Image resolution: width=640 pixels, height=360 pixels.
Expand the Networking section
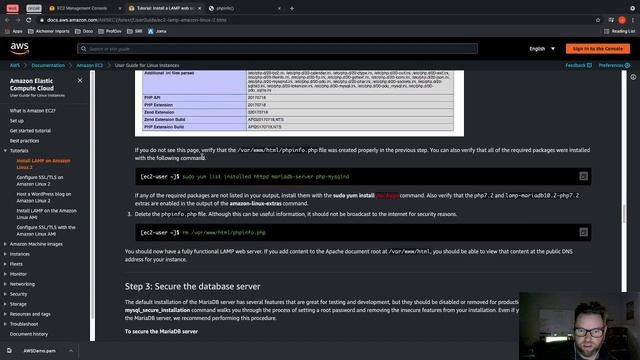[5, 284]
